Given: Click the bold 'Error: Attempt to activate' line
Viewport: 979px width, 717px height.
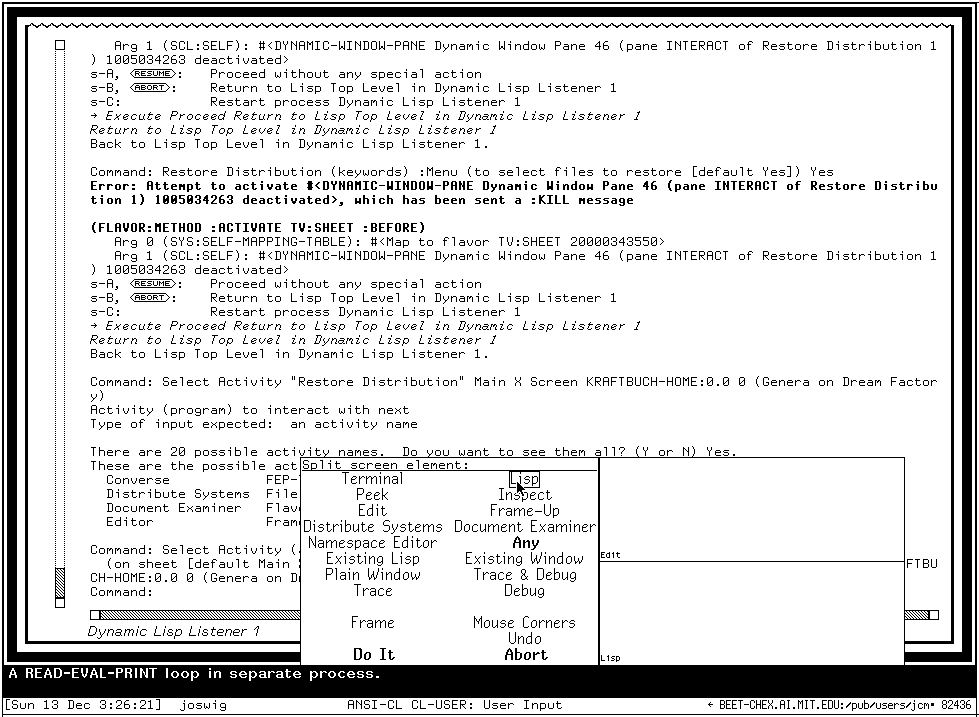Looking at the screenshot, I should pyautogui.click(x=513, y=193).
